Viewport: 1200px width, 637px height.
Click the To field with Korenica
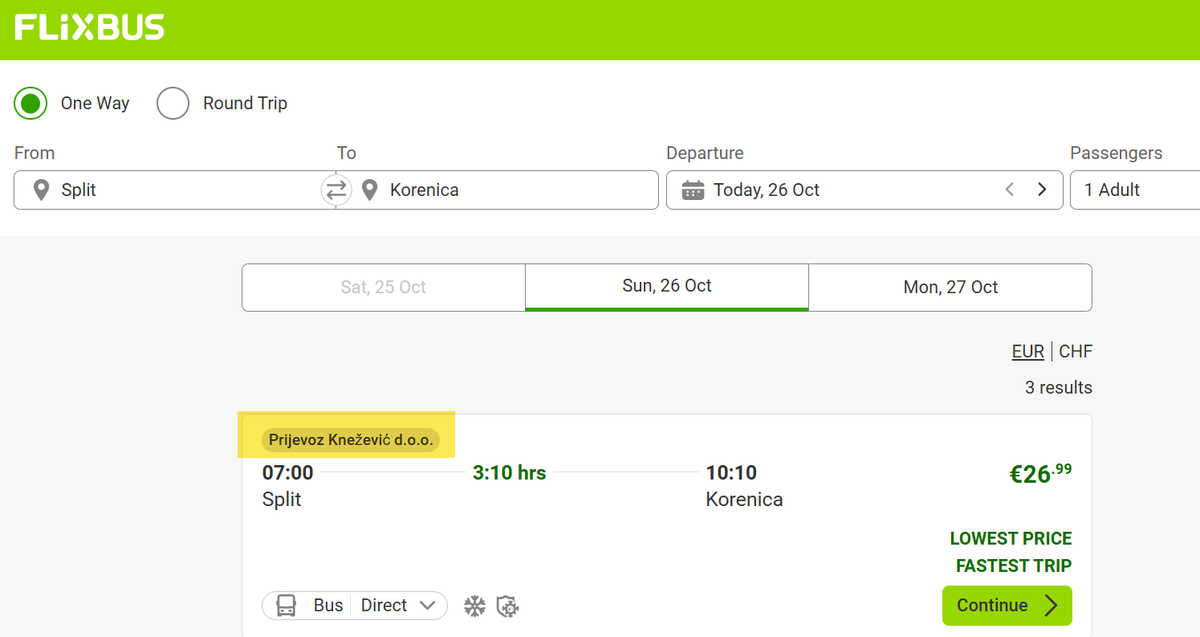click(510, 190)
